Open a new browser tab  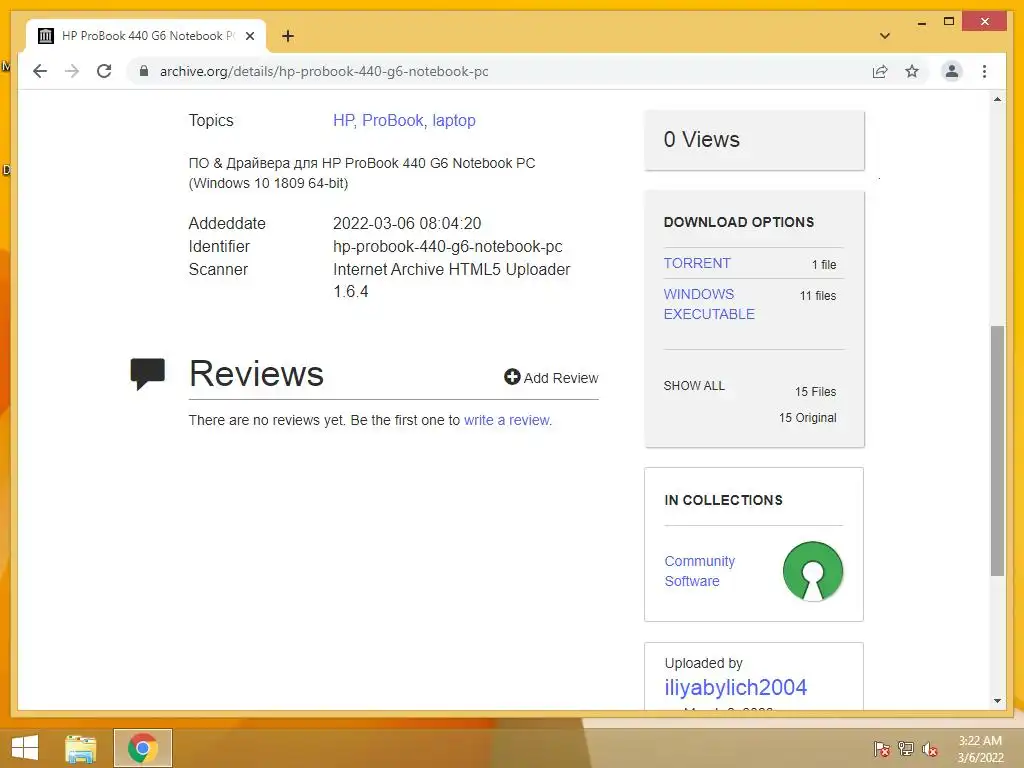pyautogui.click(x=287, y=36)
